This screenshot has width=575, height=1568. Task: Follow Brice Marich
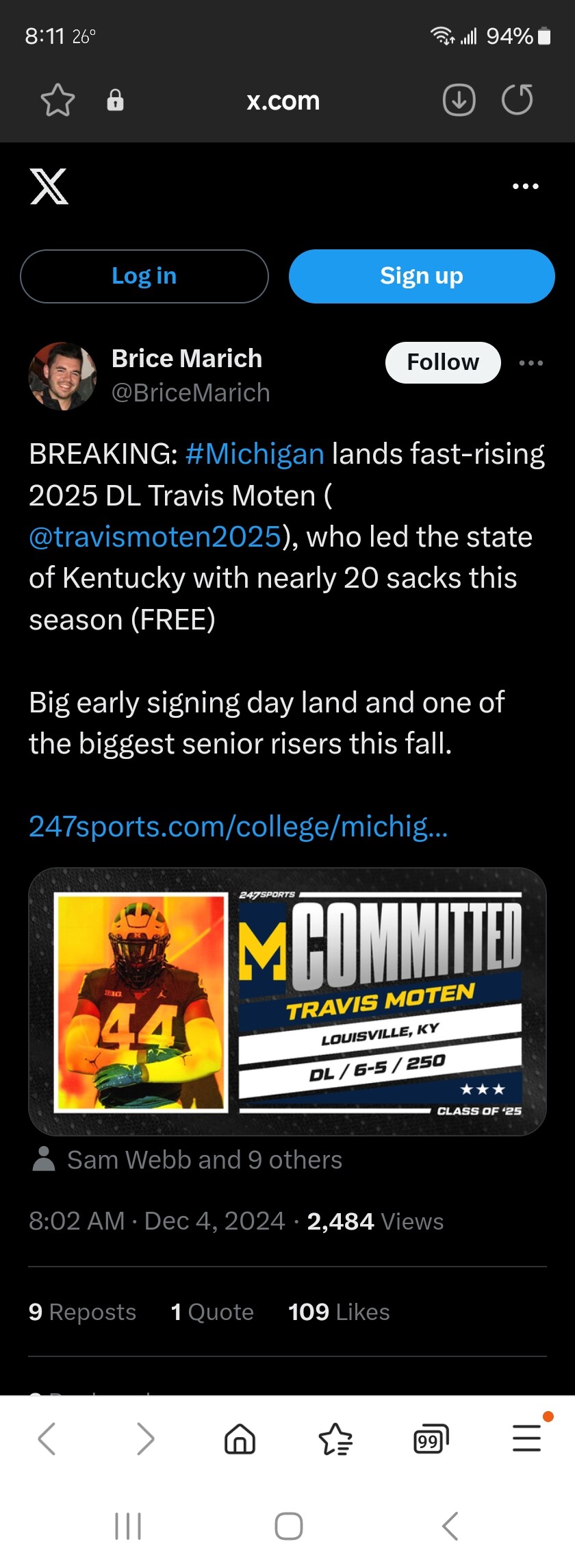(443, 362)
